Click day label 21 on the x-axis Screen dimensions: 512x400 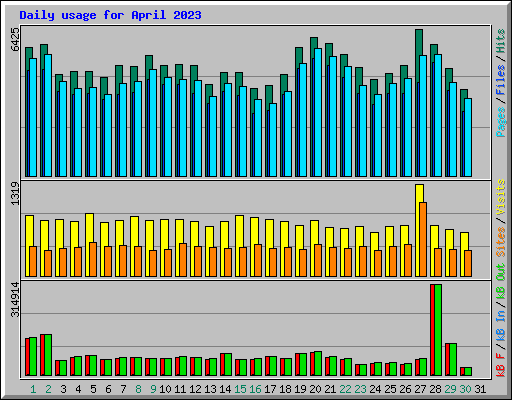[x=330, y=389]
